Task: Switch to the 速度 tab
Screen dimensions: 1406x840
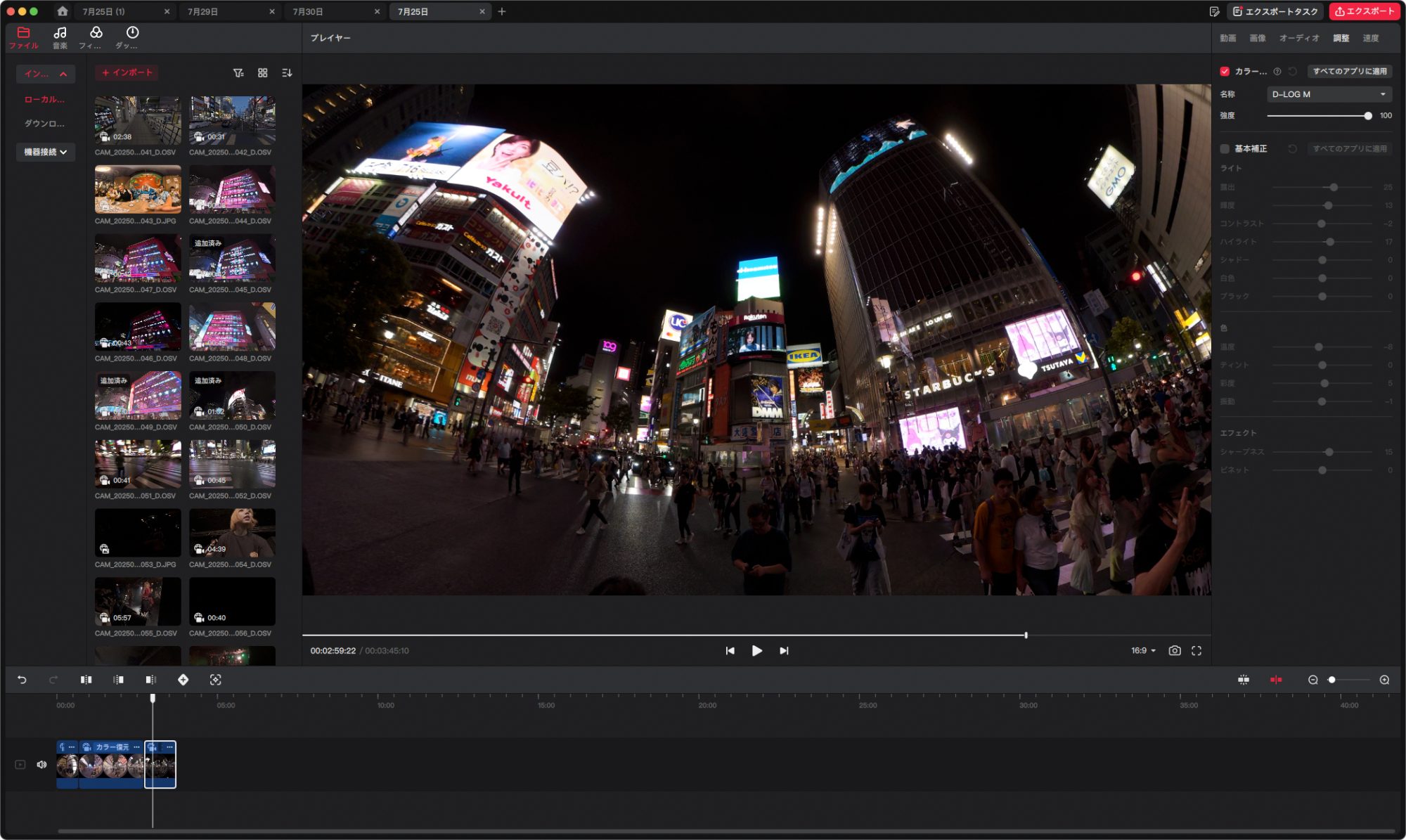Action: click(1370, 38)
